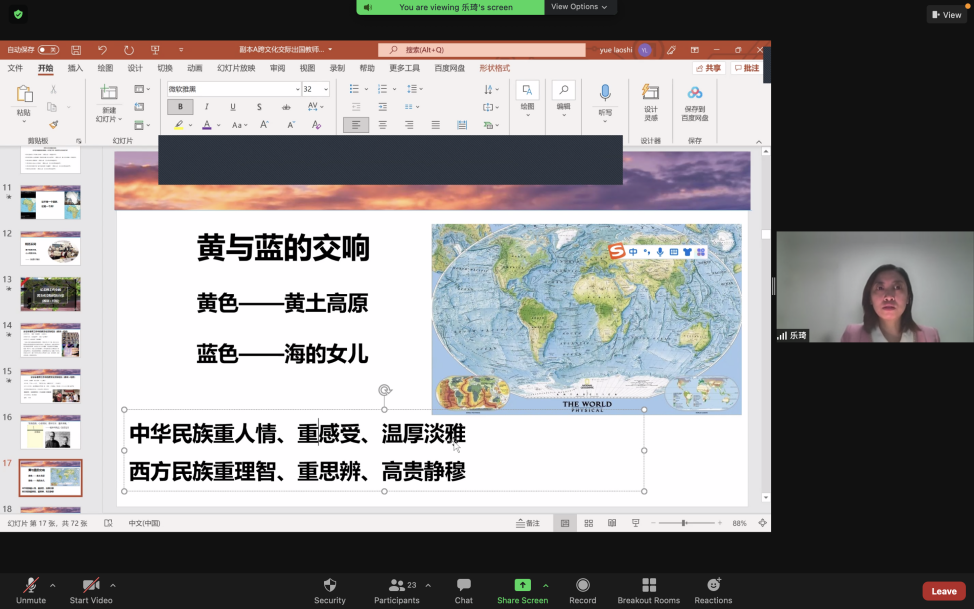This screenshot has height=609, width=974.
Task: Open the font size dropdown
Action: [325, 89]
